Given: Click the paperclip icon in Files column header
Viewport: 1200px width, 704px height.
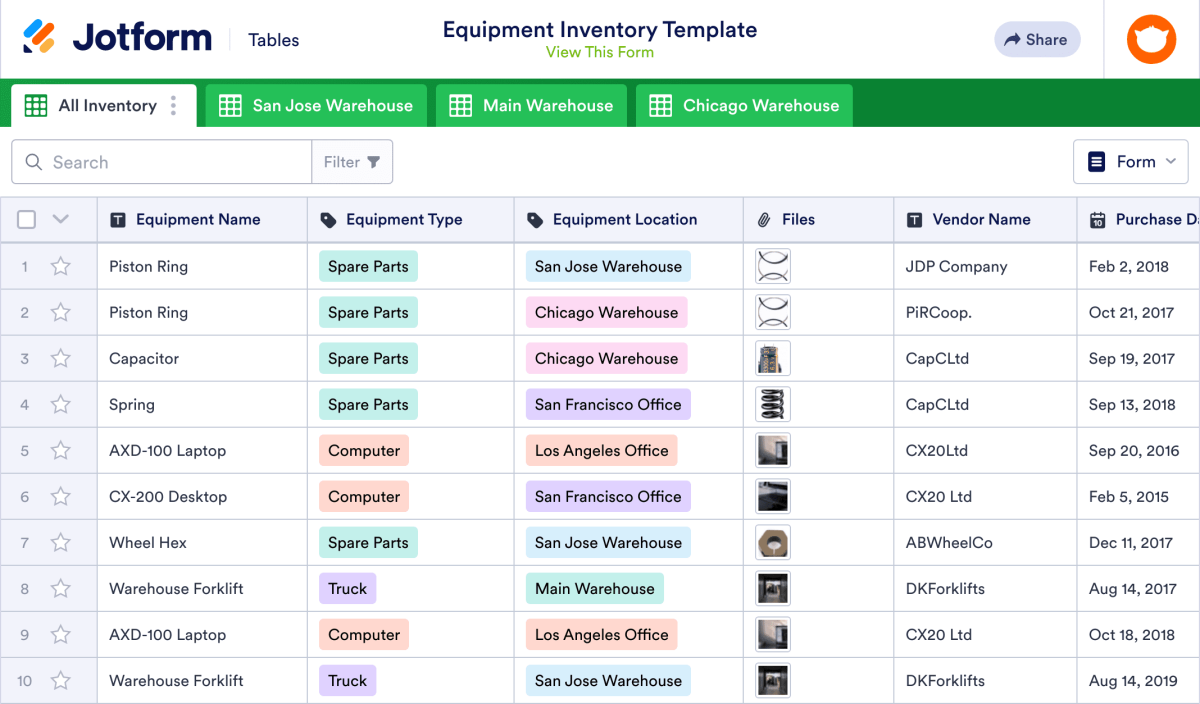Looking at the screenshot, I should coord(766,219).
